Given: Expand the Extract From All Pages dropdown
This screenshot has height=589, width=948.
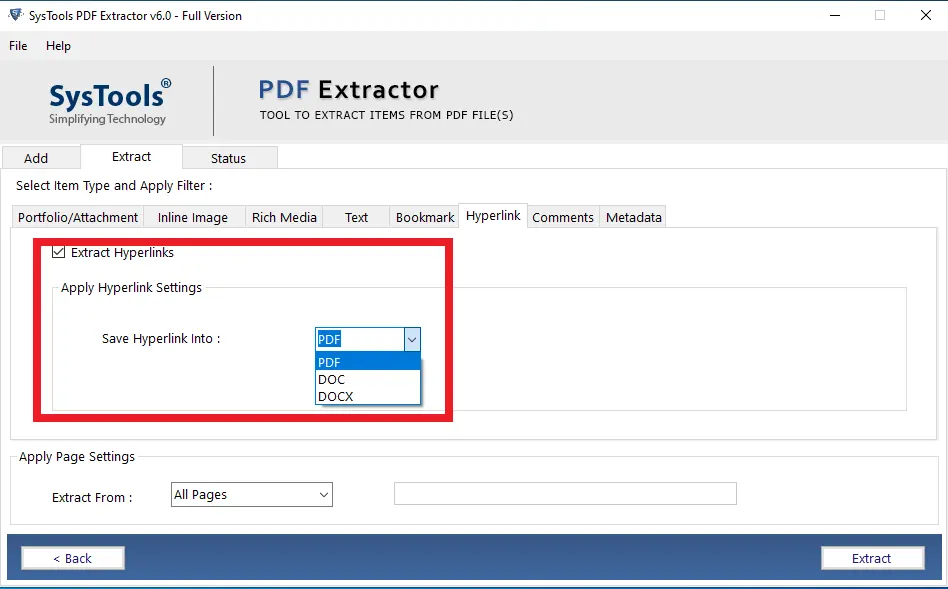Looking at the screenshot, I should (252, 495).
